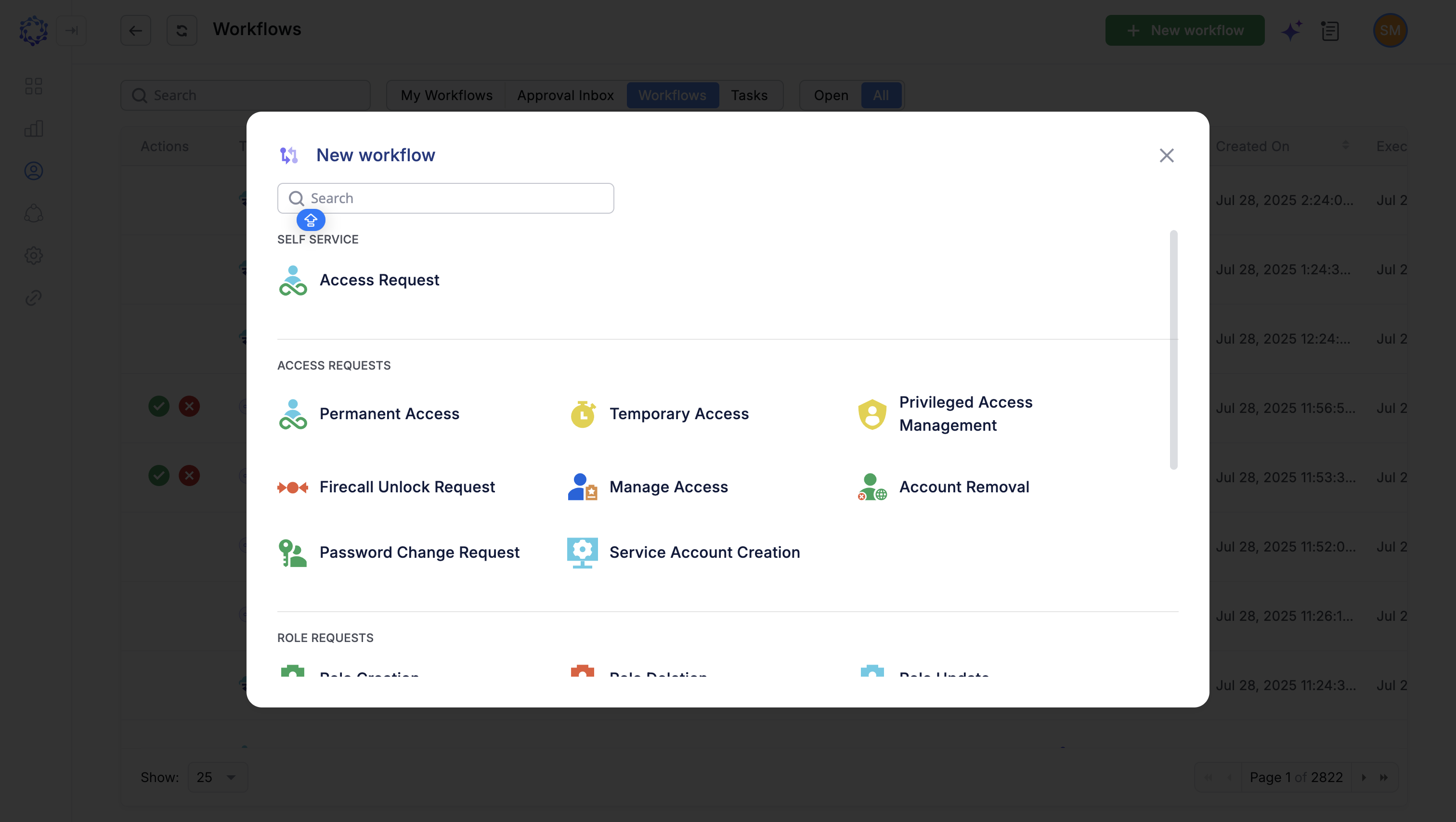Open the activity log icon near the avatar
The image size is (1456, 822).
(1330, 31)
